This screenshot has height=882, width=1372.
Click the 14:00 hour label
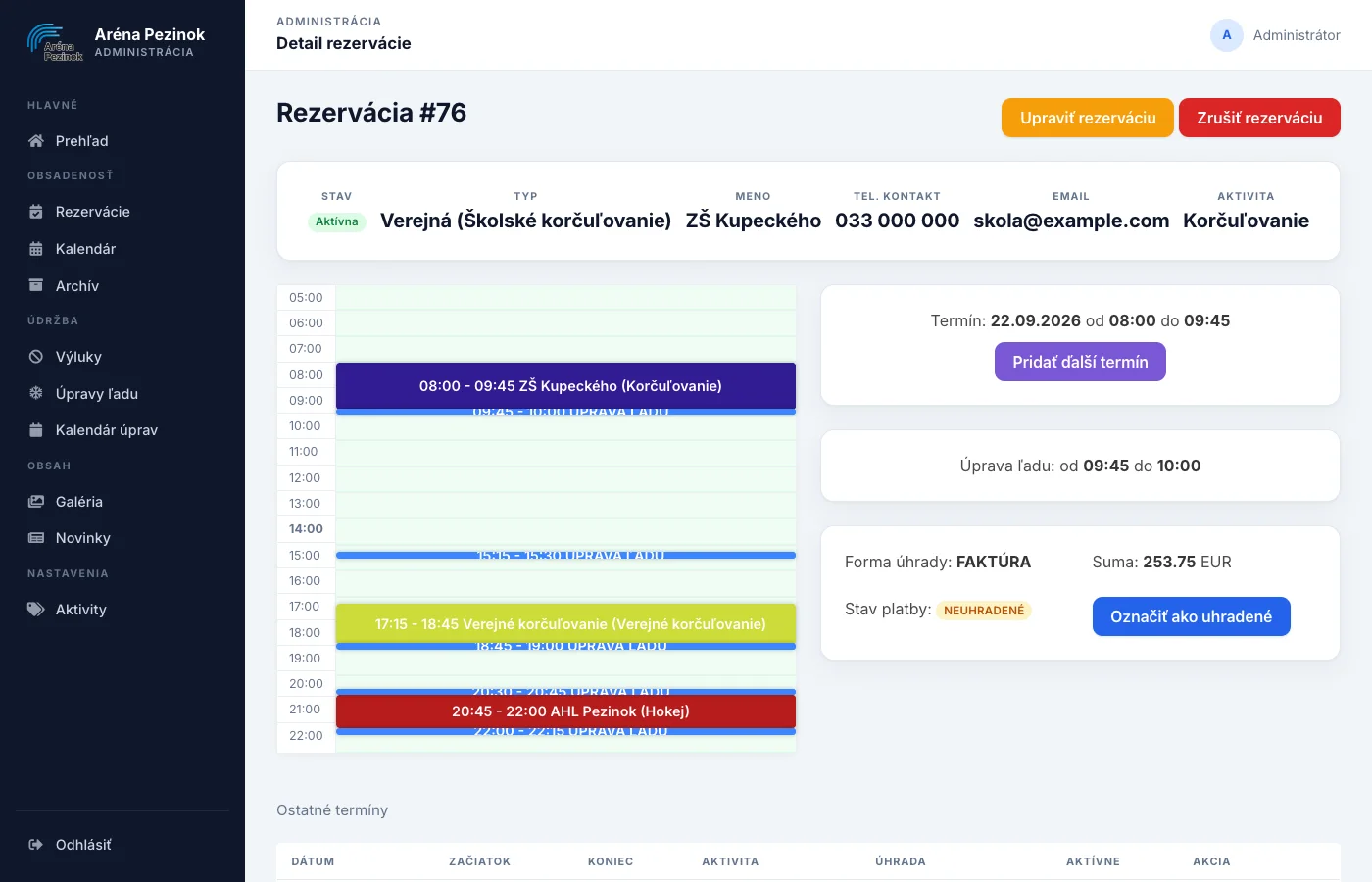[306, 529]
